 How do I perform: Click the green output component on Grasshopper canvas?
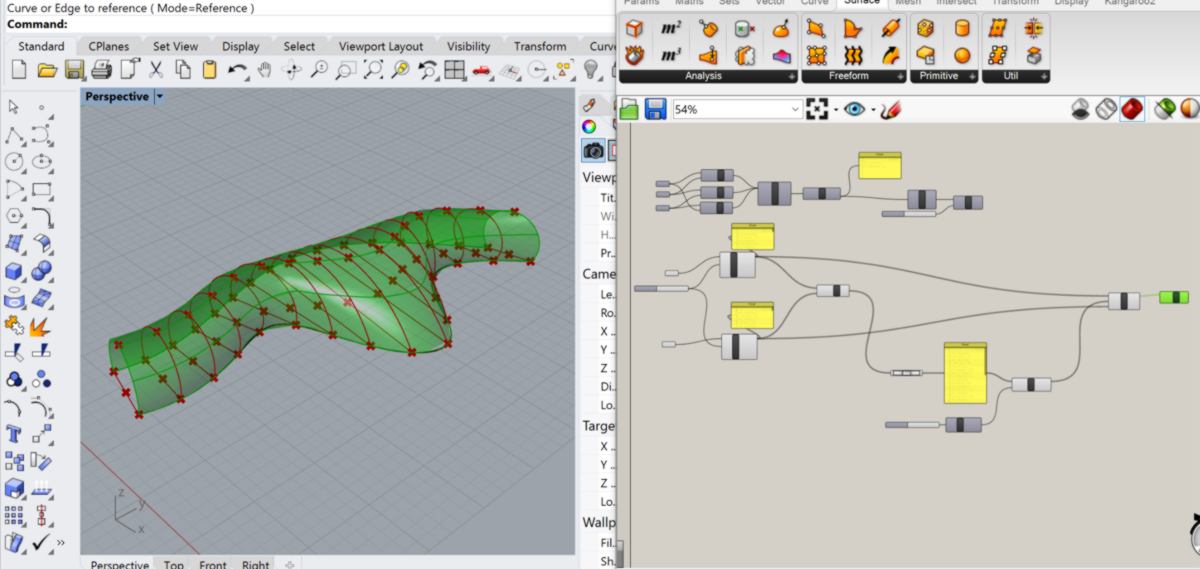1174,297
